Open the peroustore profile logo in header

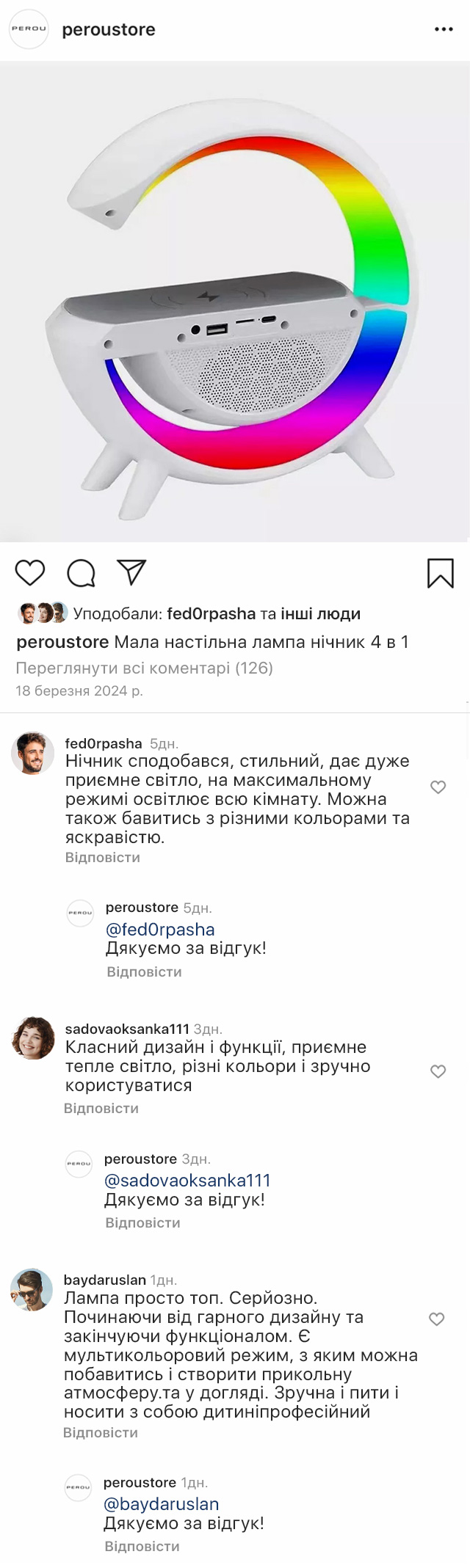(x=29, y=29)
